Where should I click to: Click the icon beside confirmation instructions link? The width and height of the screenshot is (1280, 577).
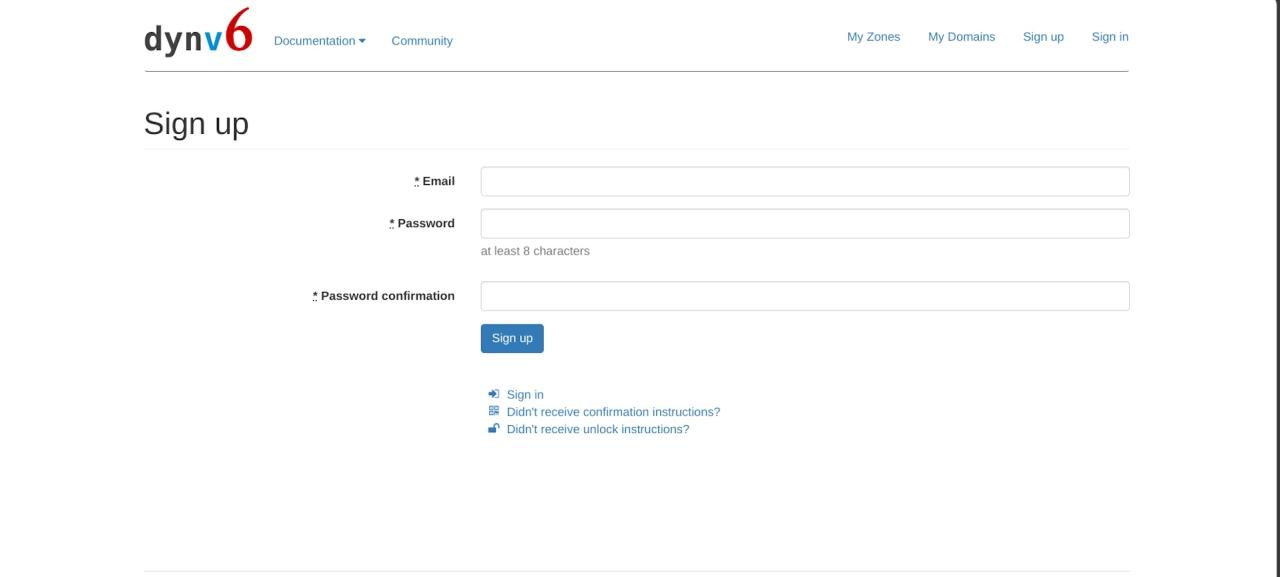point(493,411)
